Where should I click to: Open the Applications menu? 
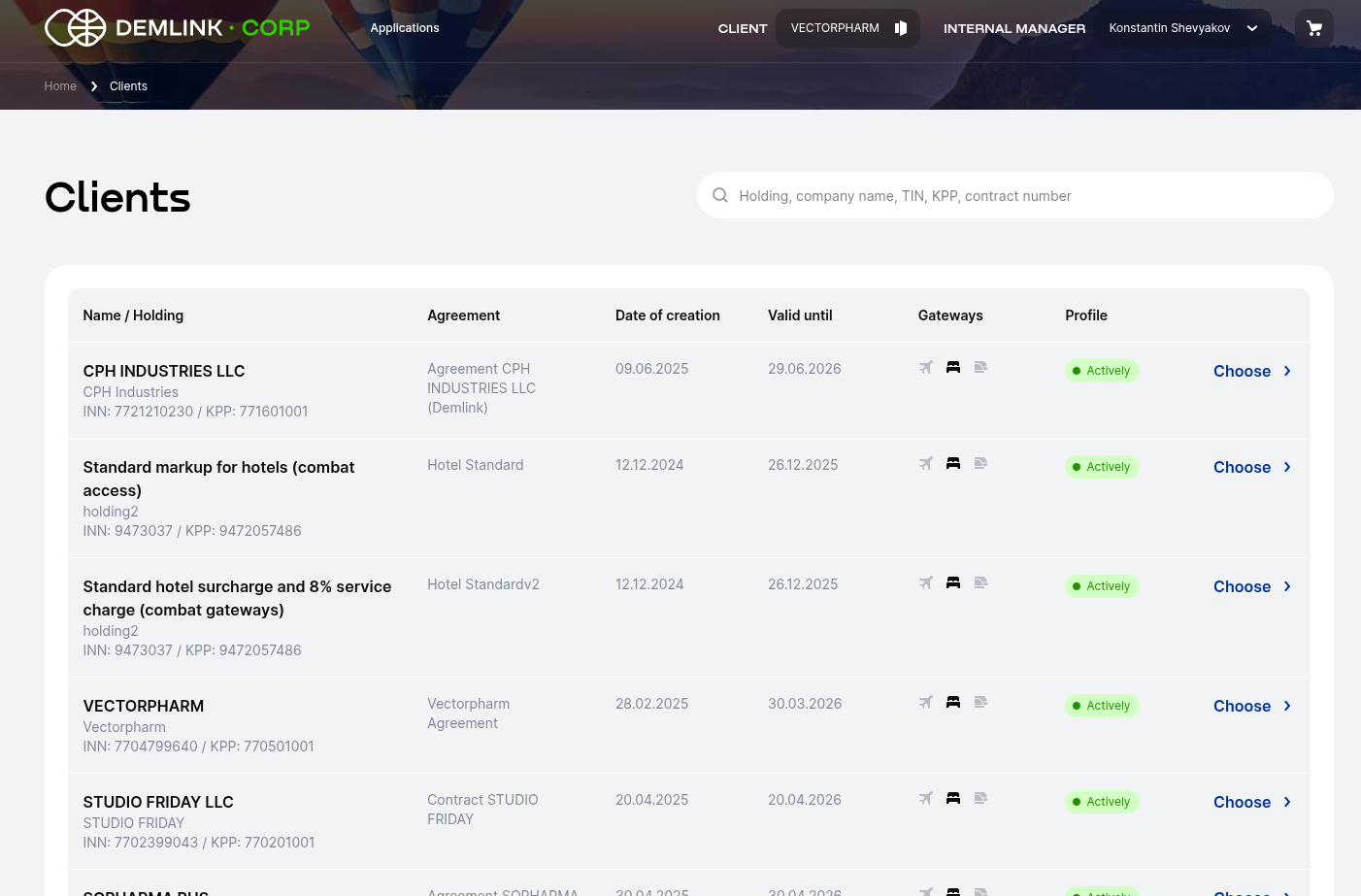click(405, 27)
